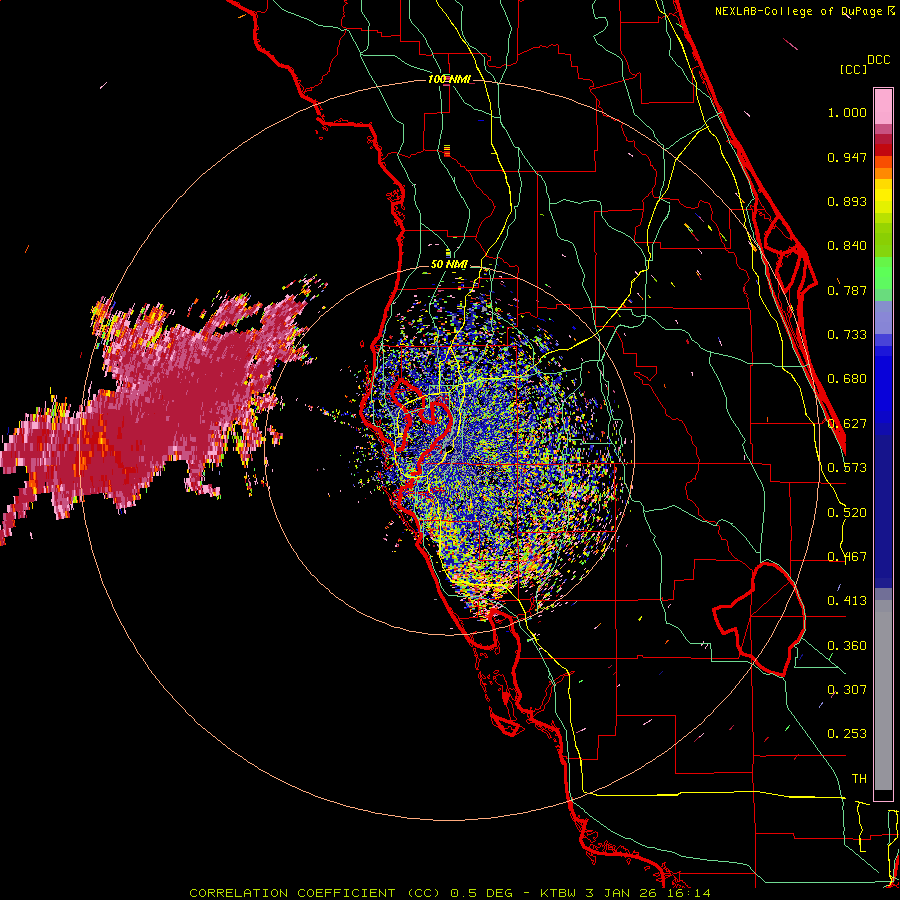Click the DCC product label
This screenshot has height=900, width=900.
[879, 60]
